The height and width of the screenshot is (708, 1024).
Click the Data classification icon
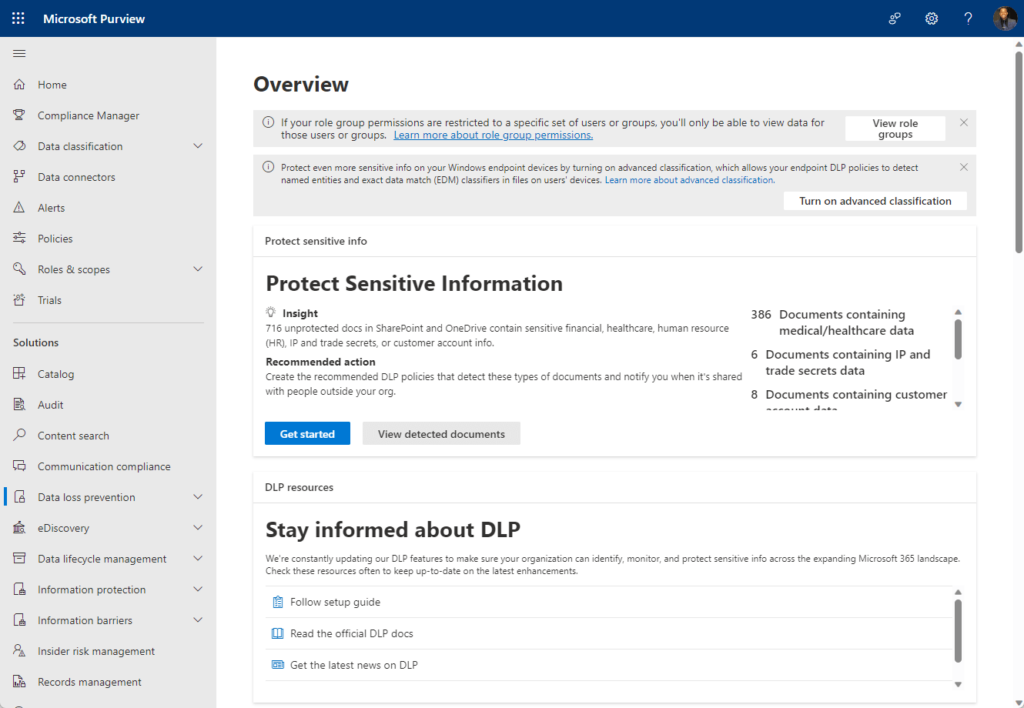20,146
